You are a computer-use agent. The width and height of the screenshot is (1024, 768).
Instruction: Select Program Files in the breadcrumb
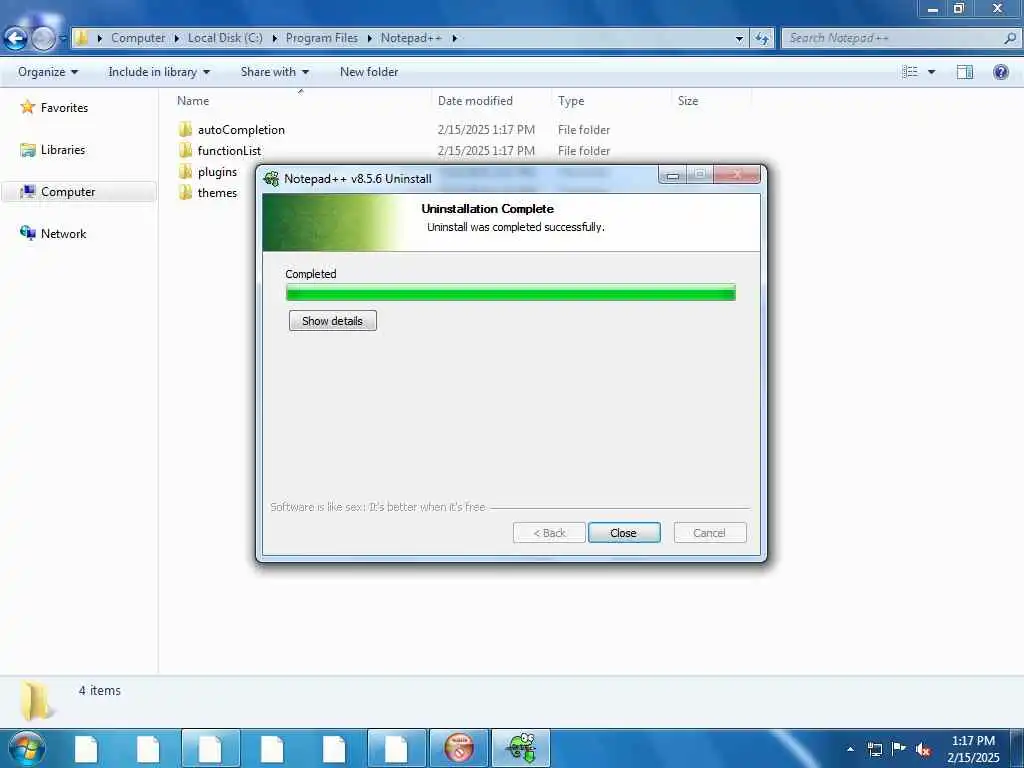[321, 38]
